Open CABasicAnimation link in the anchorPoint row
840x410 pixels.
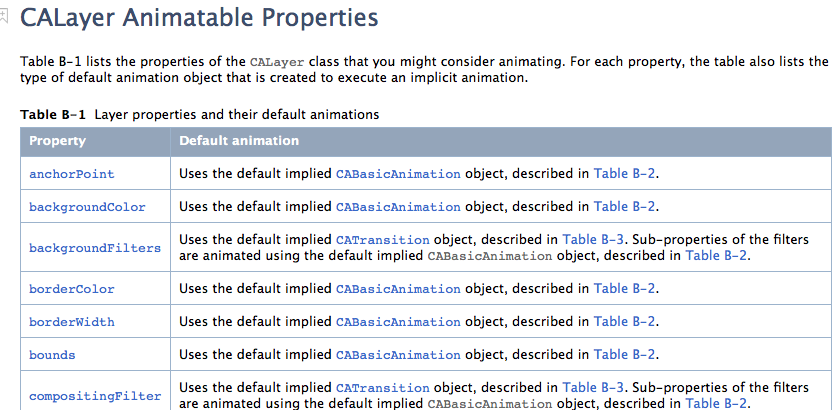coord(398,174)
